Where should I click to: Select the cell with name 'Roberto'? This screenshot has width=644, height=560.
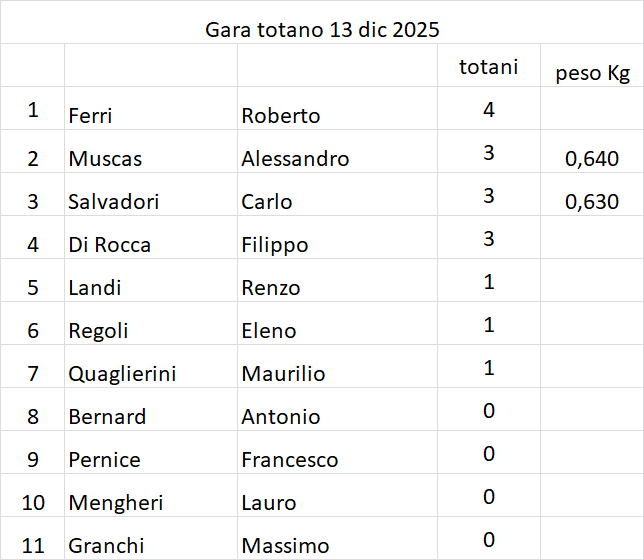tap(281, 115)
